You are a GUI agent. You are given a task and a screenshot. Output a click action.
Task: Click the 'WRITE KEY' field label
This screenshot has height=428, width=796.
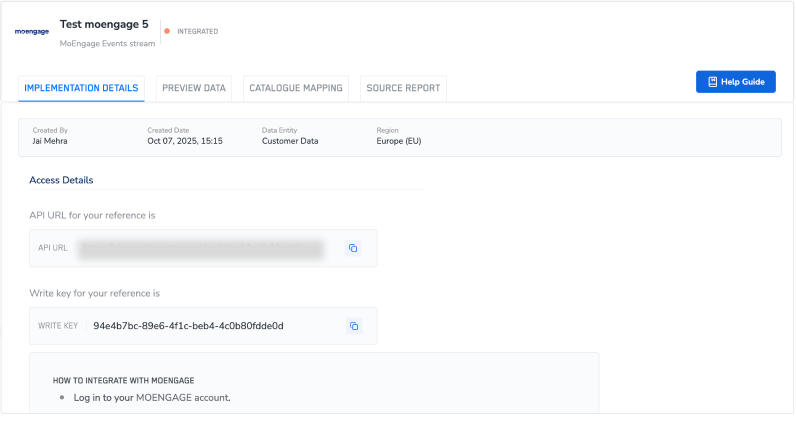pyautogui.click(x=58, y=326)
